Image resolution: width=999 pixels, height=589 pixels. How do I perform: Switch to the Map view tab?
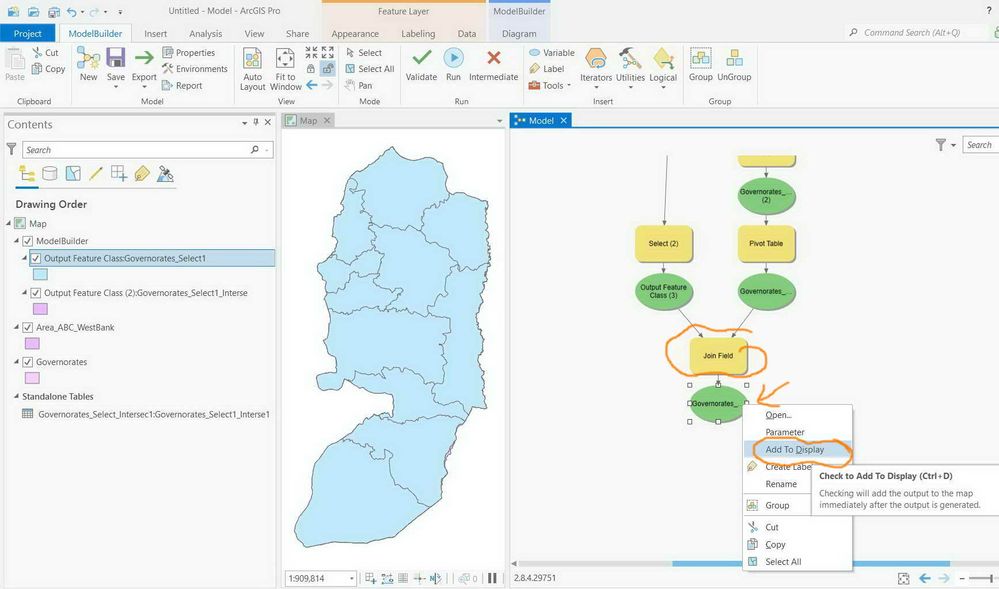point(308,120)
